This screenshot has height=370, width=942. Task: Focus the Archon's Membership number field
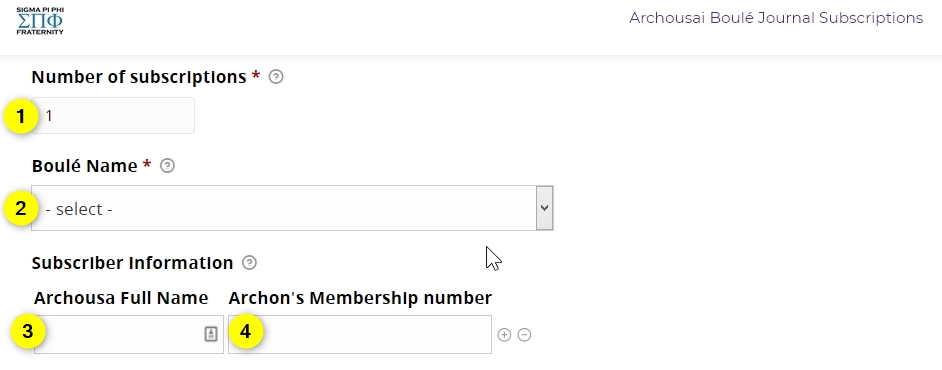[360, 335]
